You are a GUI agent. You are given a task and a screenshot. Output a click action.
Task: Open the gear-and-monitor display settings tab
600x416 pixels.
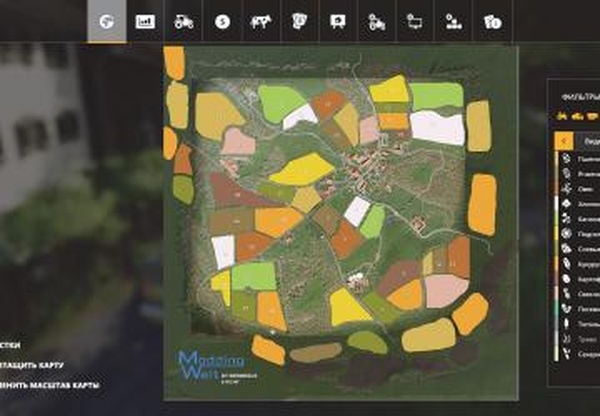coord(415,21)
